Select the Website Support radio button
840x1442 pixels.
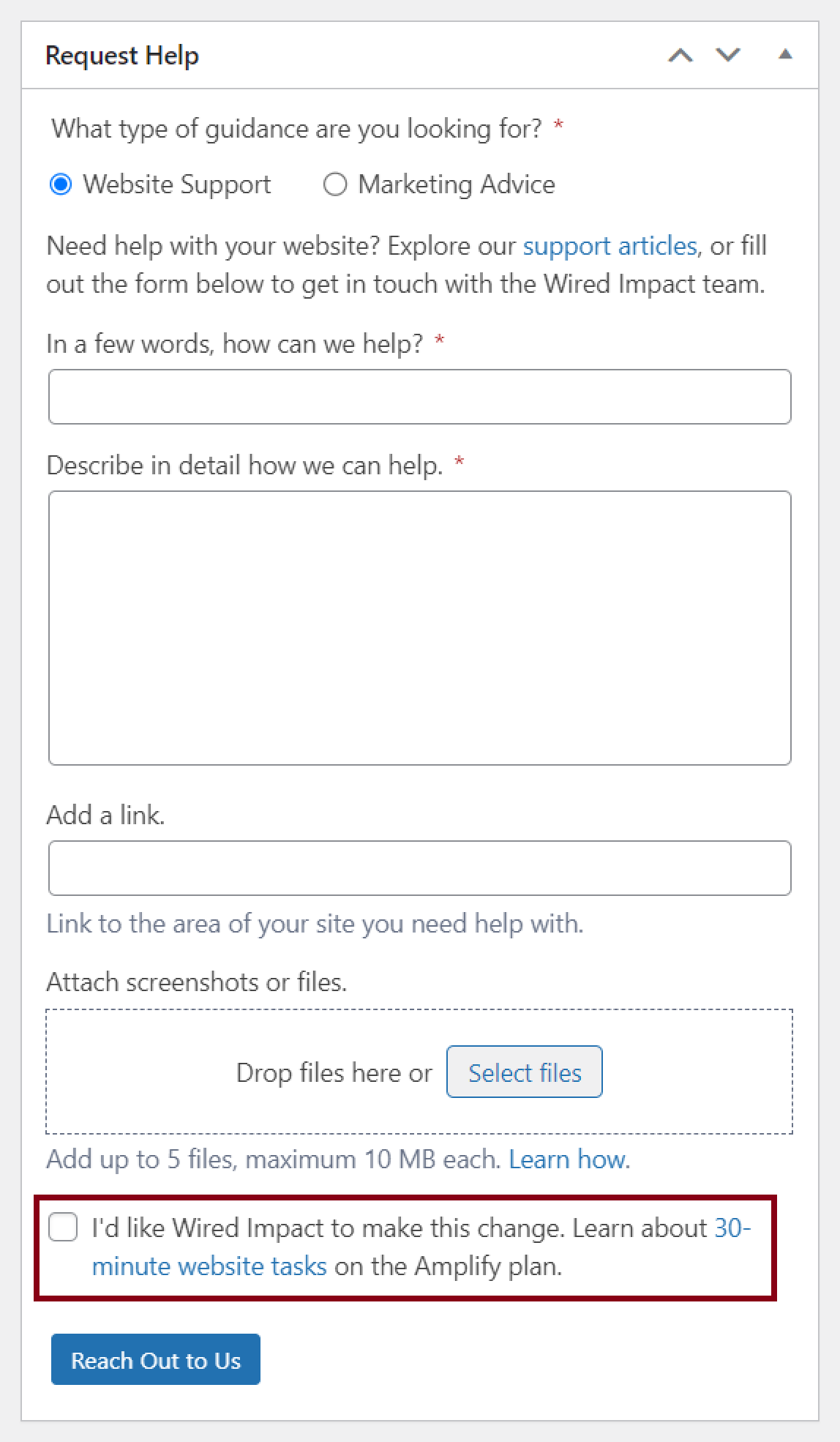click(x=61, y=184)
